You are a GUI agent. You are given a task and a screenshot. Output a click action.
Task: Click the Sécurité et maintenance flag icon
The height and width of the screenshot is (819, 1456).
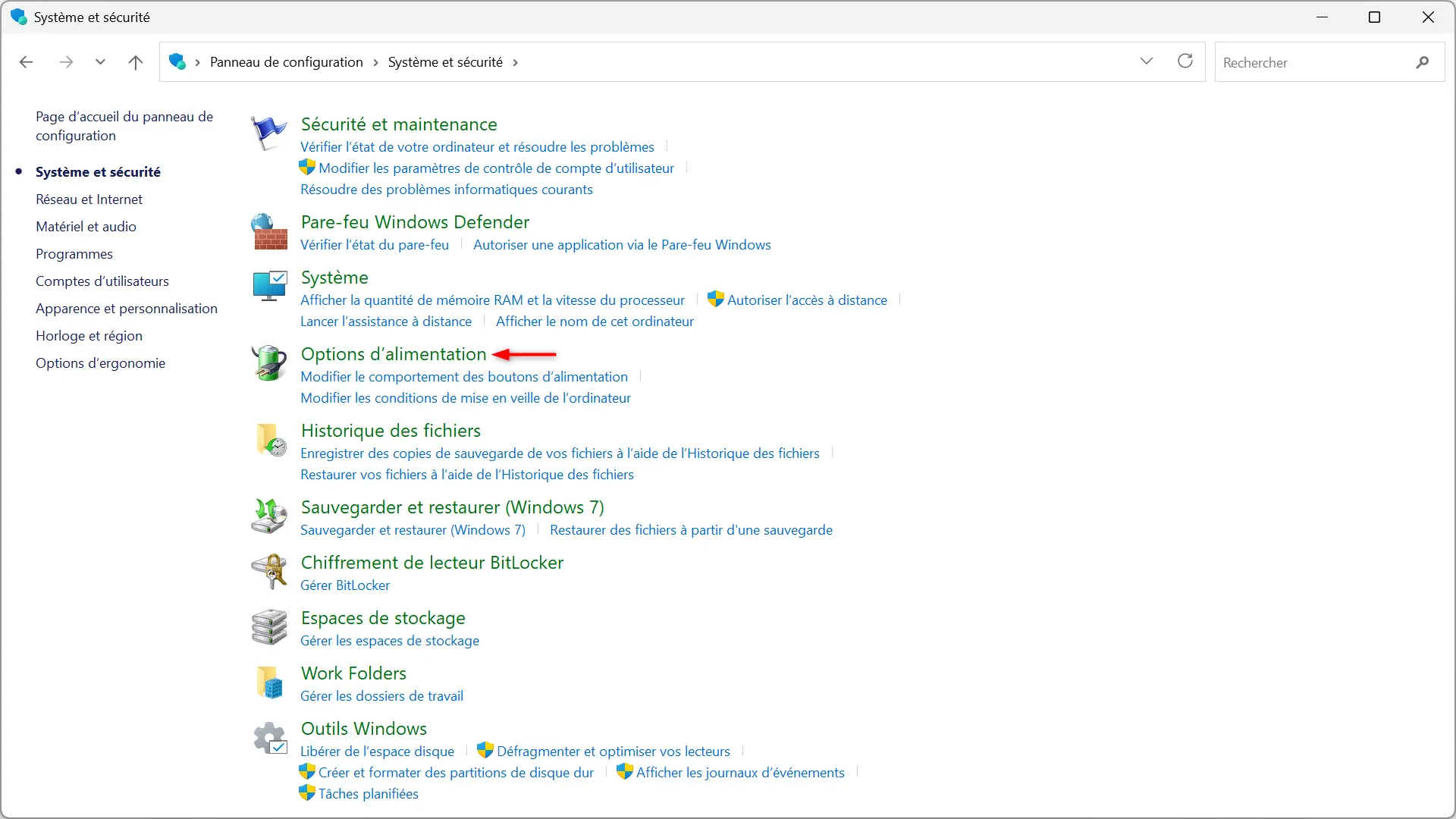[x=269, y=133]
